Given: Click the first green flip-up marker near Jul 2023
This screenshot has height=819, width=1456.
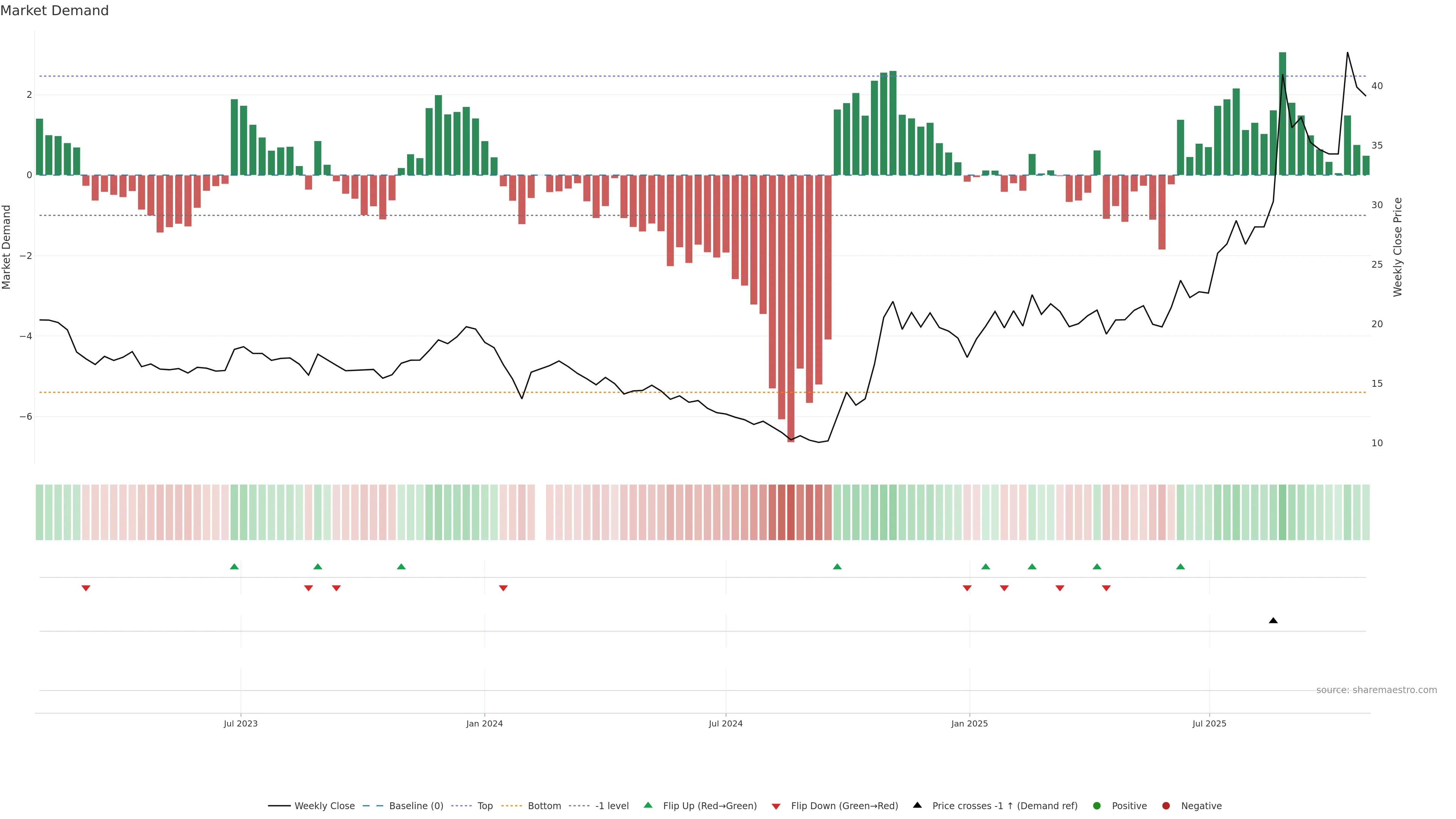Looking at the screenshot, I should point(234,566).
